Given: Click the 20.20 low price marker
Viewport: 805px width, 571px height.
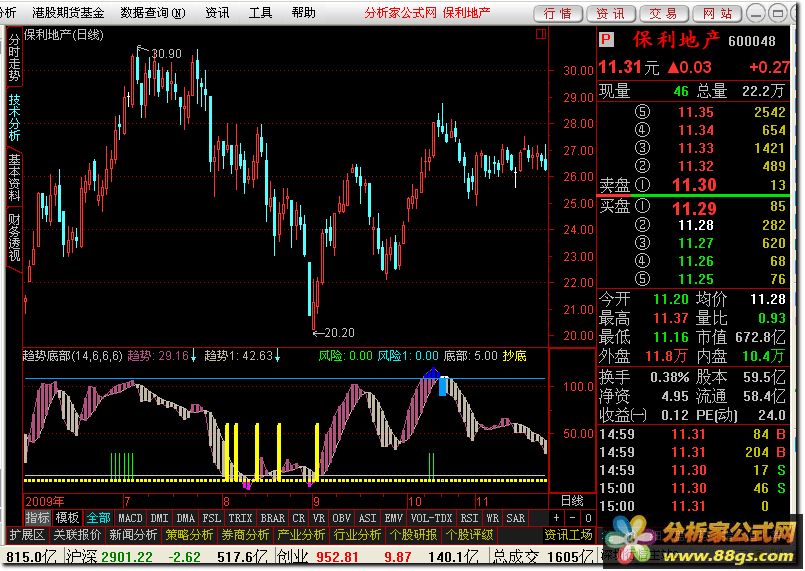Looking at the screenshot, I should click(339, 333).
